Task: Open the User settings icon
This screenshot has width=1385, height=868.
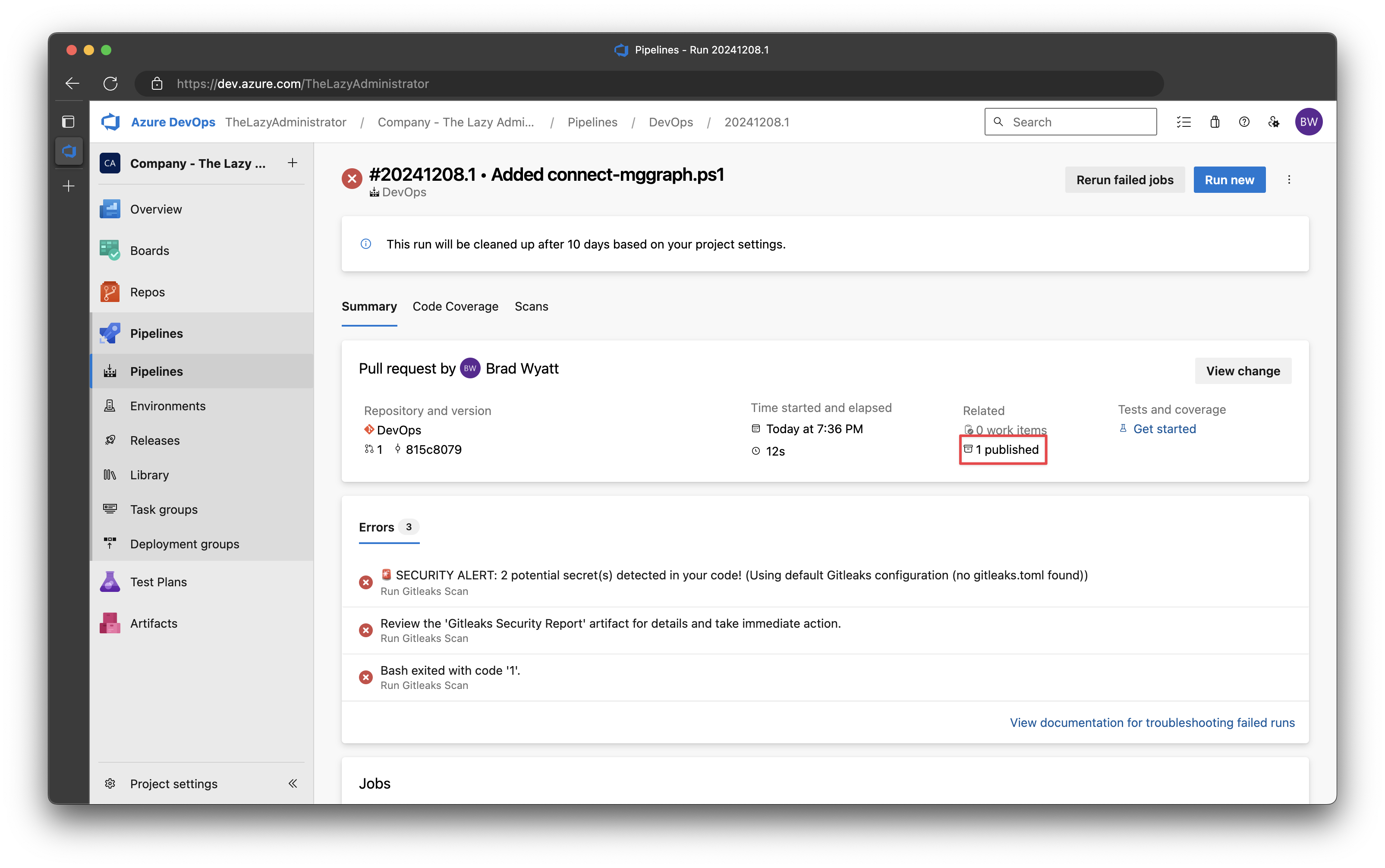Action: coord(1273,122)
